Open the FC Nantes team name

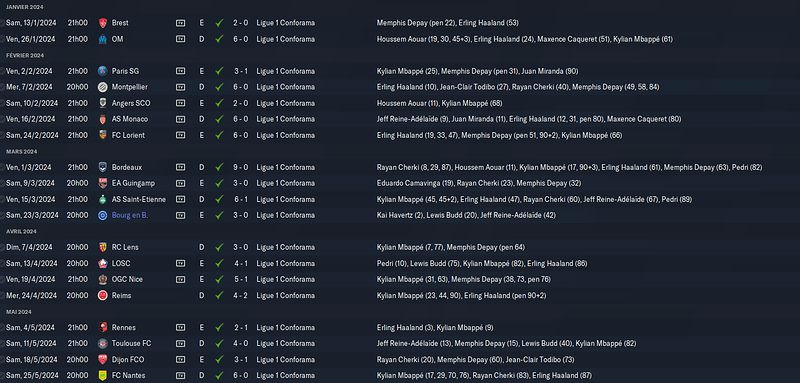pyautogui.click(x=128, y=376)
